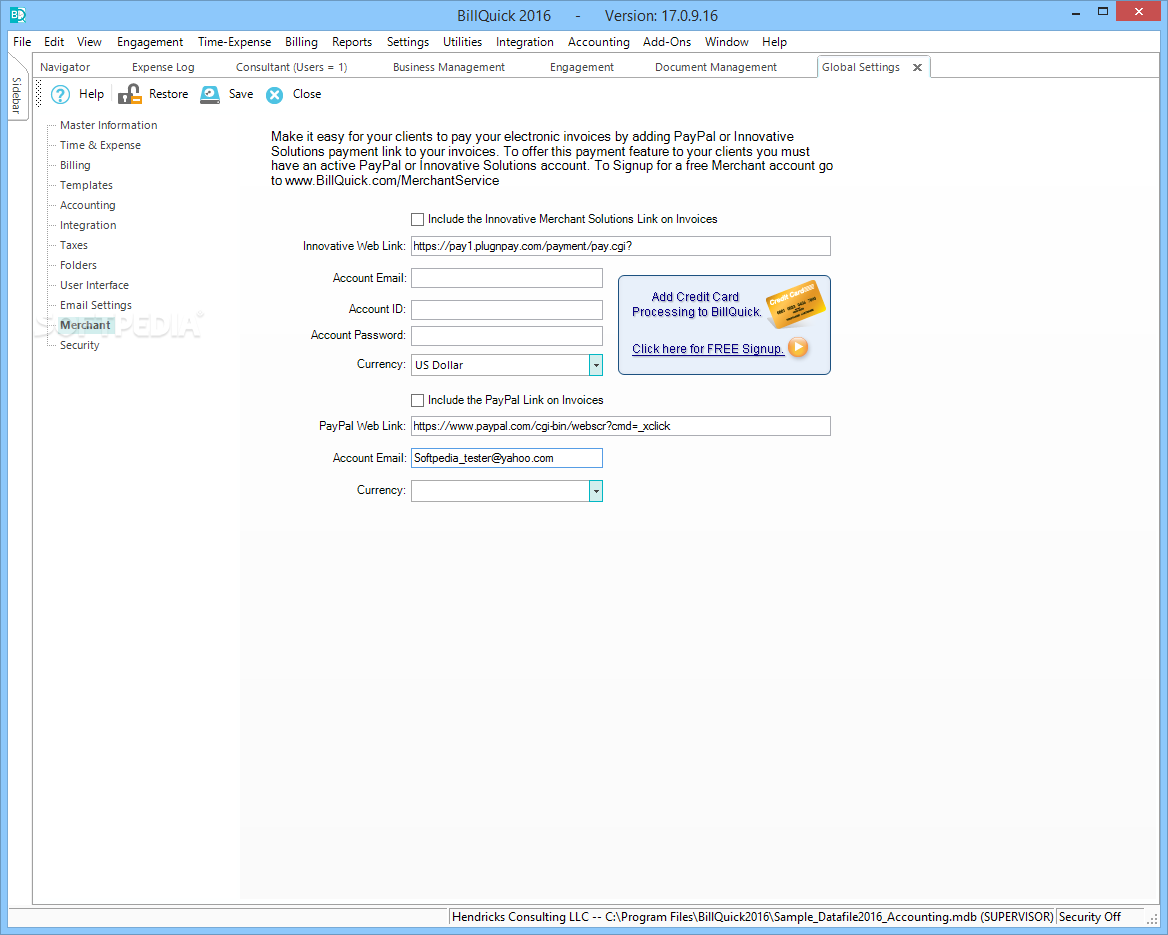Open the Add-Ons menu
Screen dimensions: 1168x935
tap(667, 42)
